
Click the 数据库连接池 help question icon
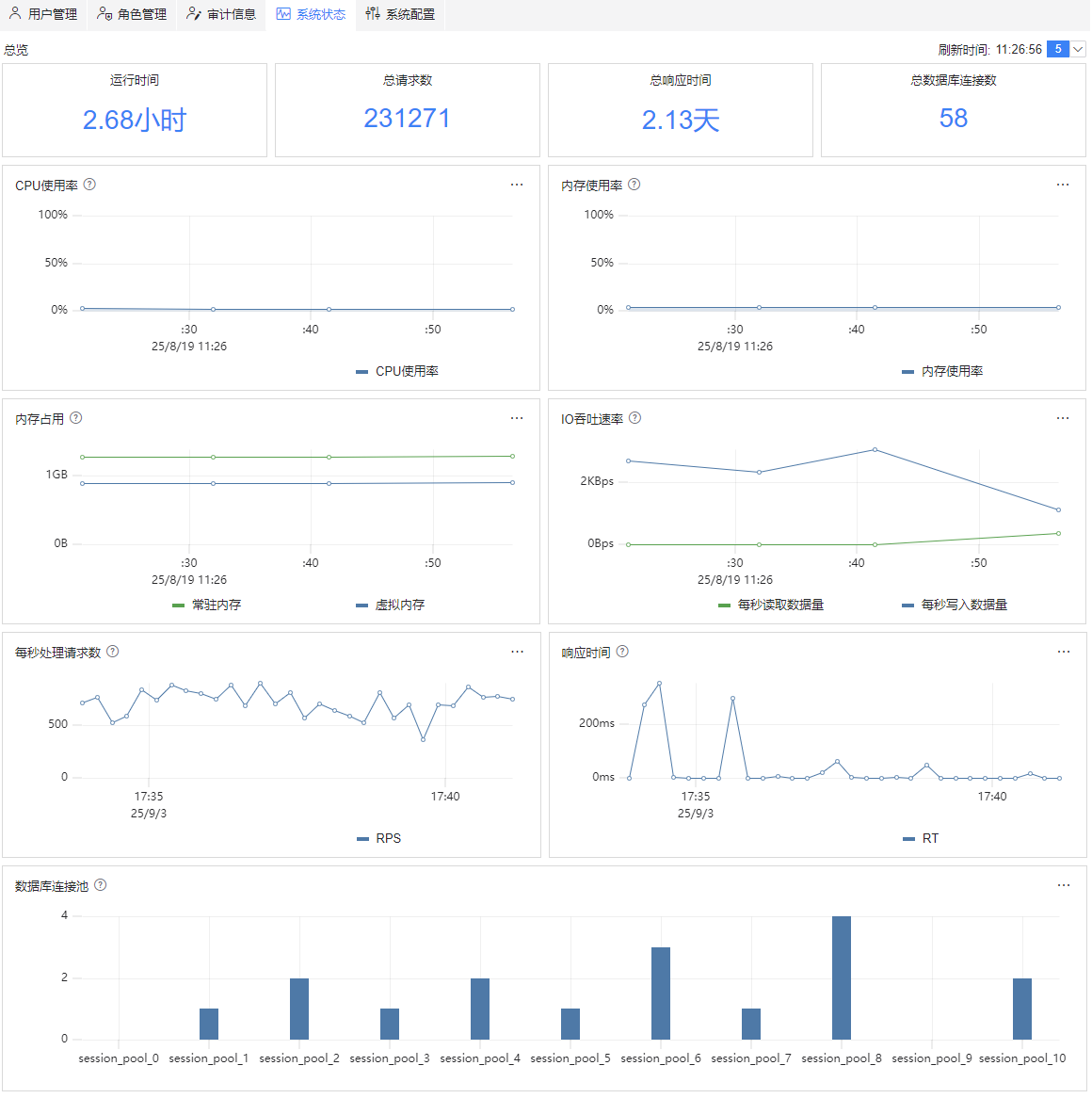100,885
